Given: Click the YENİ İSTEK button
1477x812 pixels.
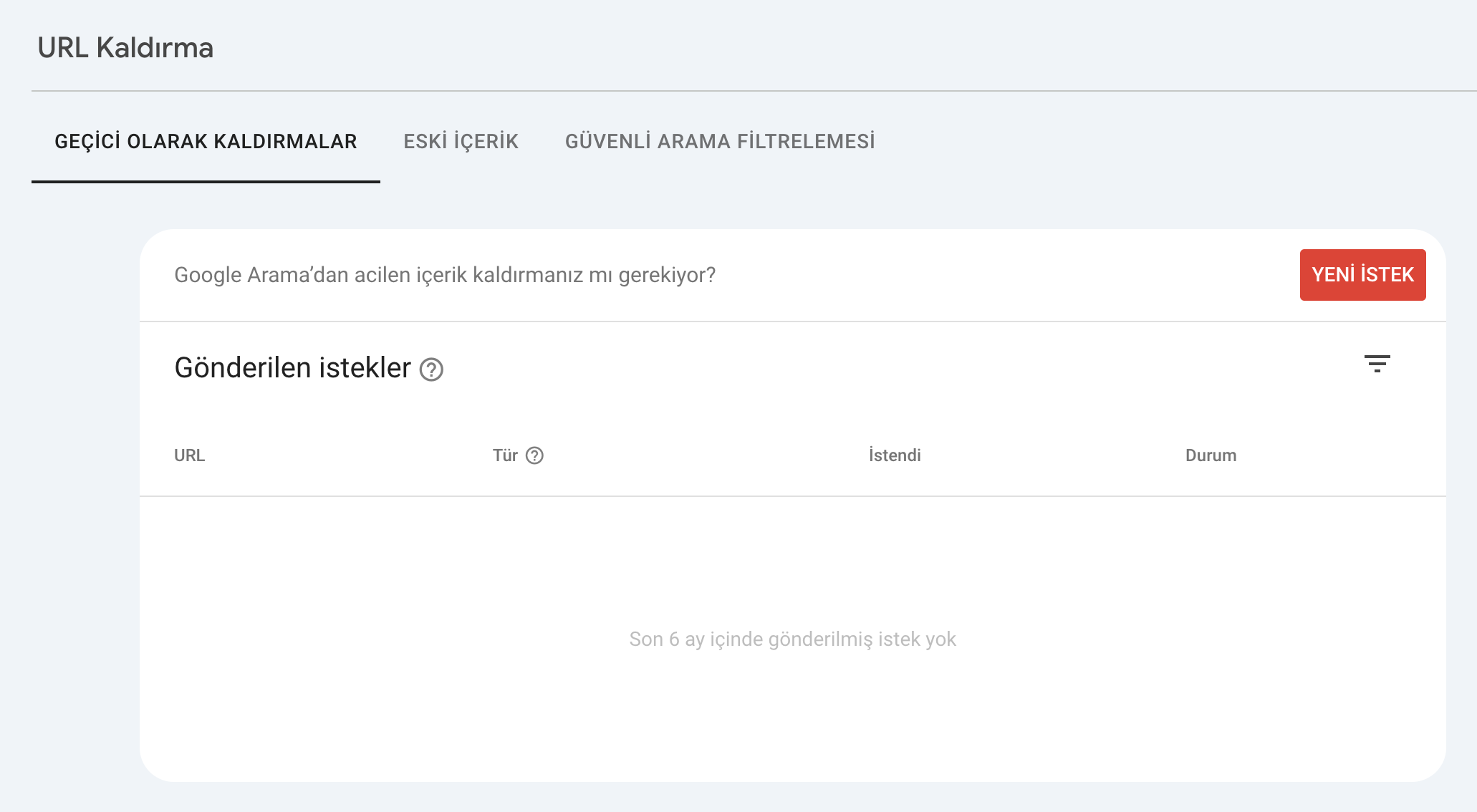Looking at the screenshot, I should pyautogui.click(x=1362, y=275).
